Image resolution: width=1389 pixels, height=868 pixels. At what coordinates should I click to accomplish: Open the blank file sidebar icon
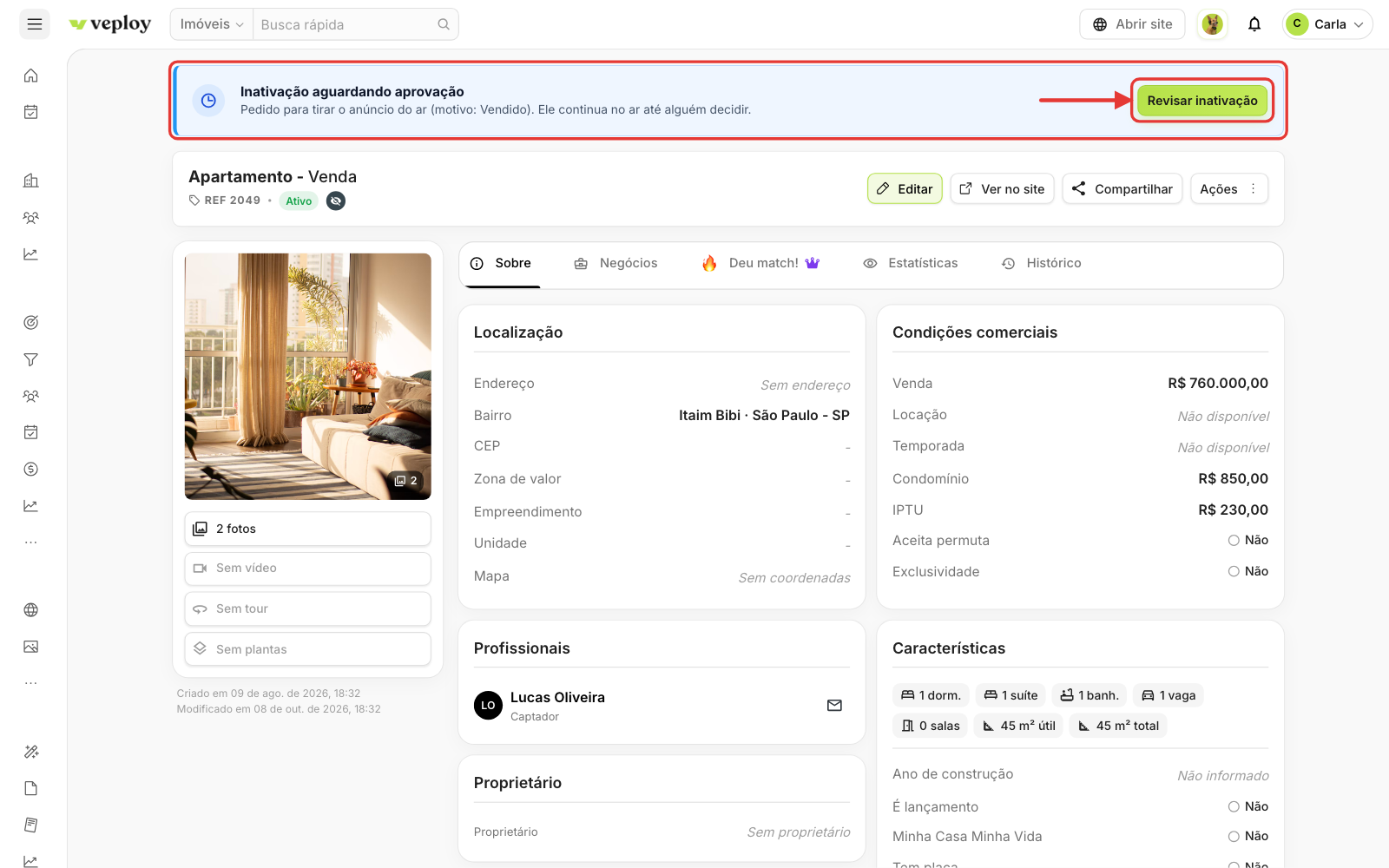click(31, 788)
